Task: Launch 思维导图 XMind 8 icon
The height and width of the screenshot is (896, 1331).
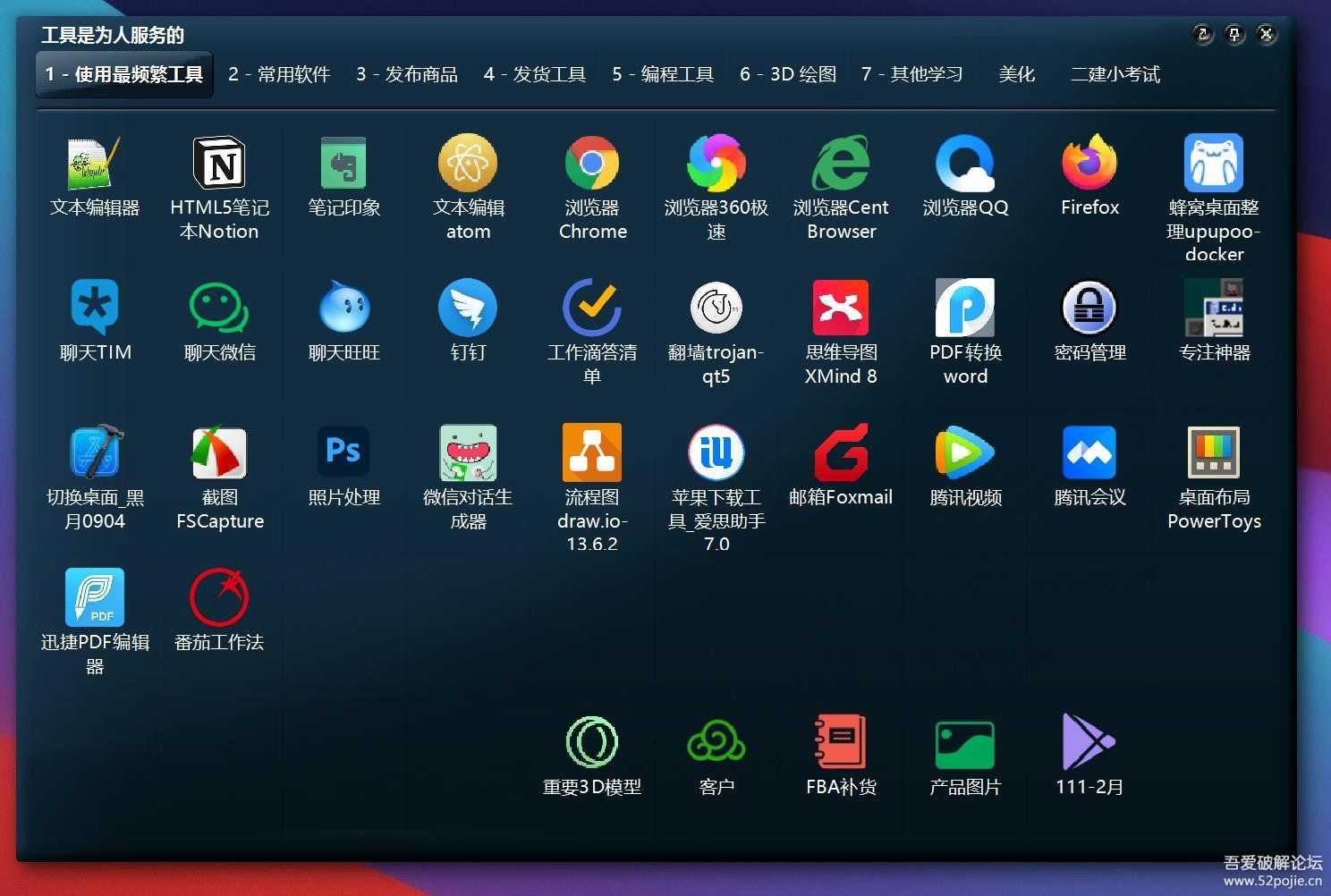Action: click(x=841, y=309)
